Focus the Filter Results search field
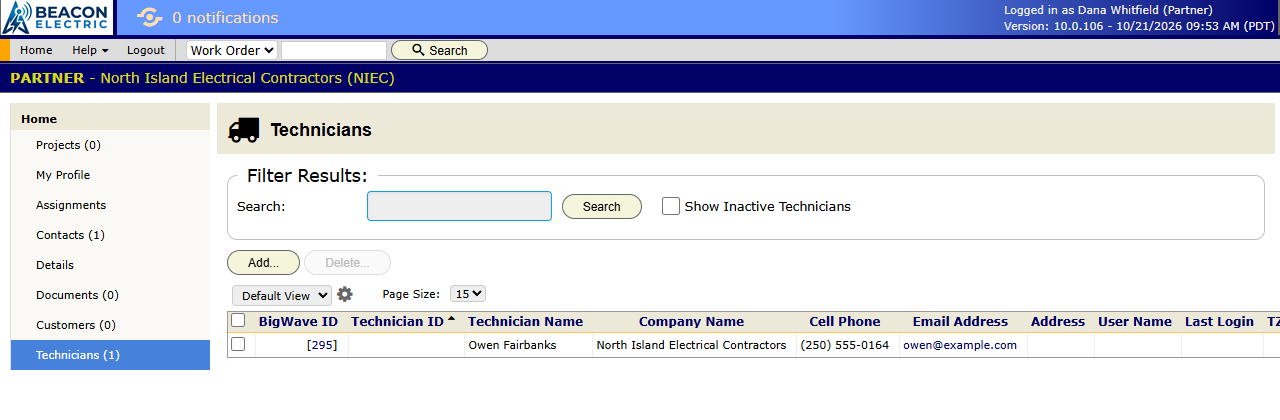Image resolution: width=1280 pixels, height=420 pixels. click(459, 206)
